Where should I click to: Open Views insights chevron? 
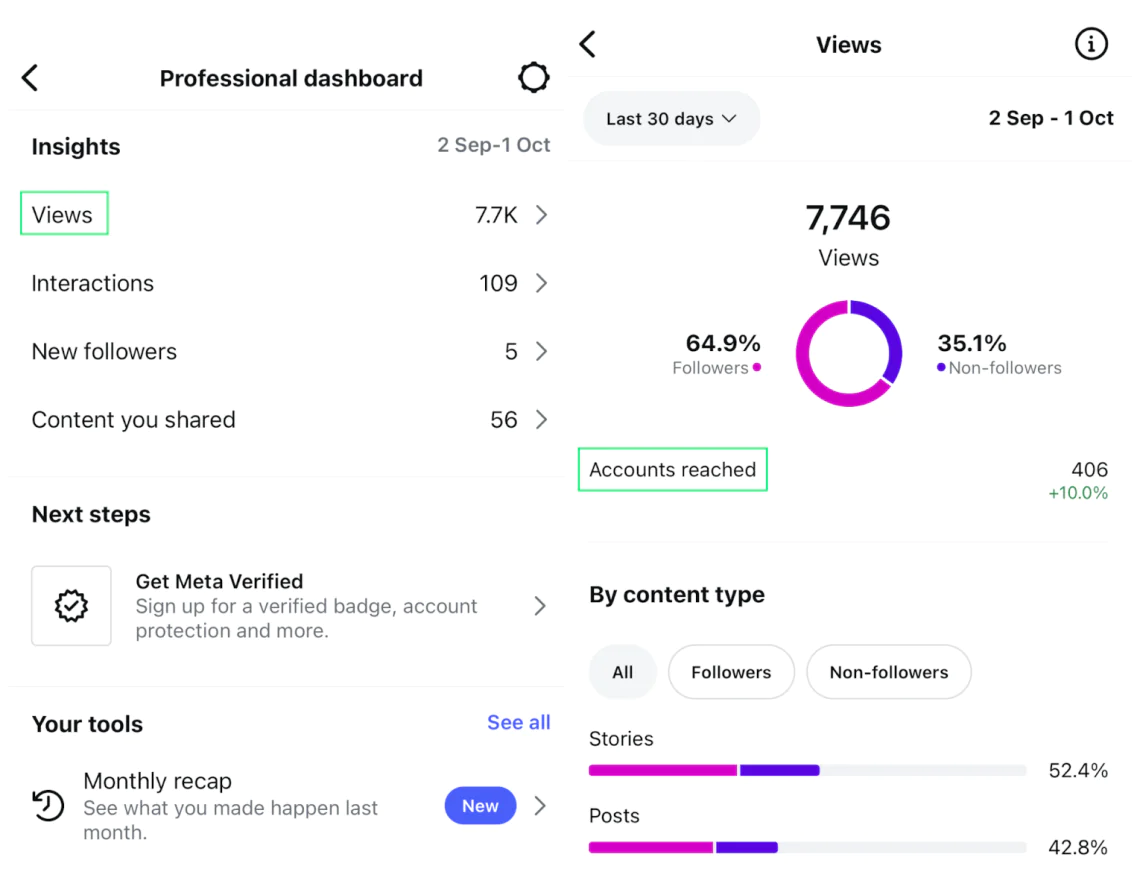point(541,215)
